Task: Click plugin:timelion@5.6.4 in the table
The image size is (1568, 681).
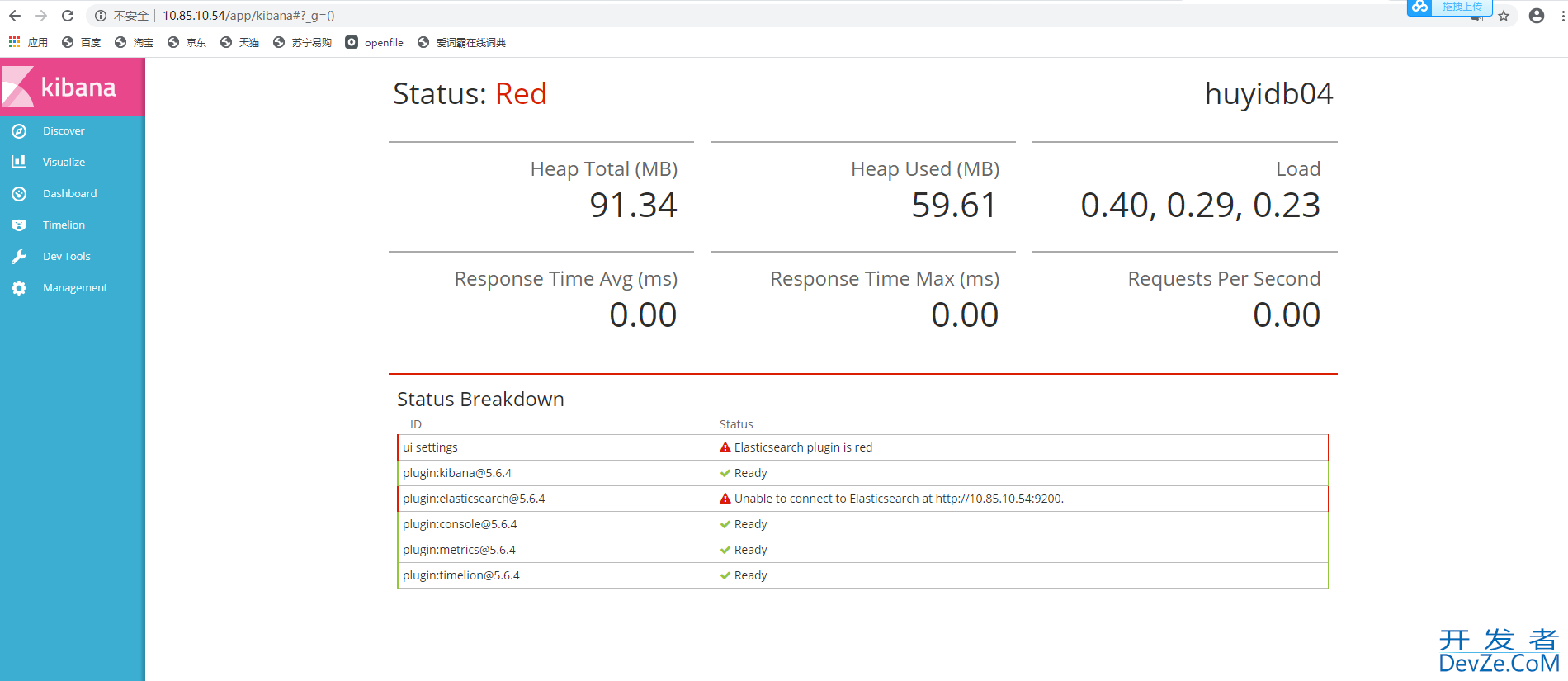Action: click(x=461, y=575)
